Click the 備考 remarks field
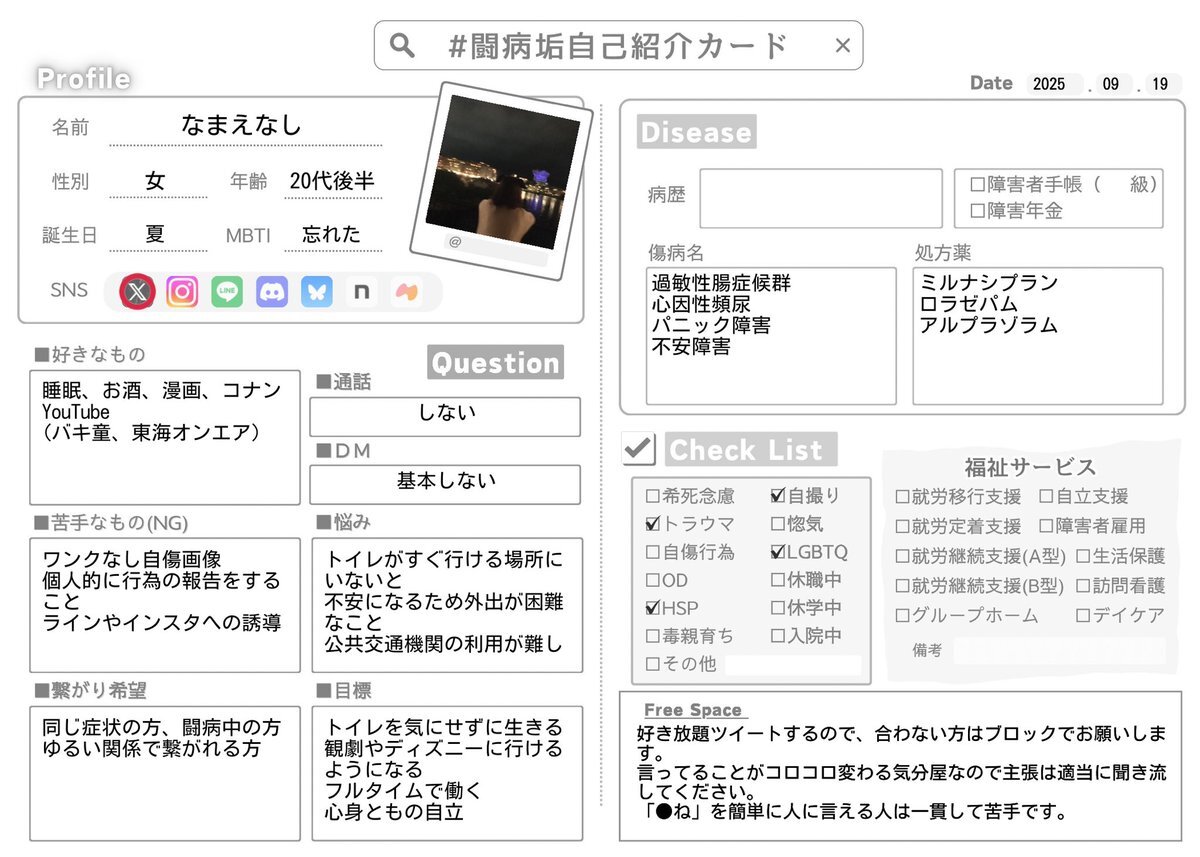The height and width of the screenshot is (857, 1200). (1059, 651)
